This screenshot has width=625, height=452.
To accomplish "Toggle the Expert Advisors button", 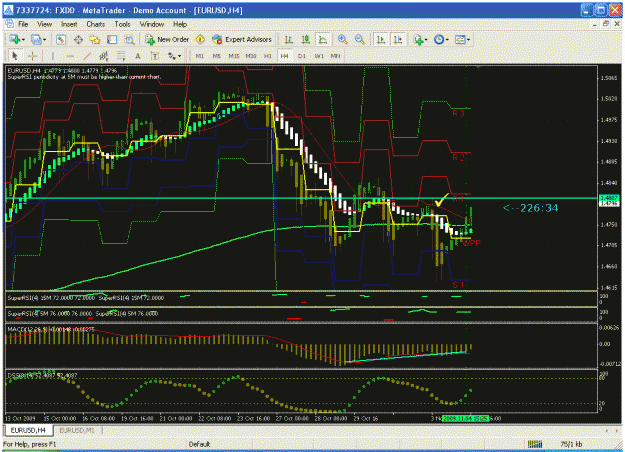I will [242, 39].
